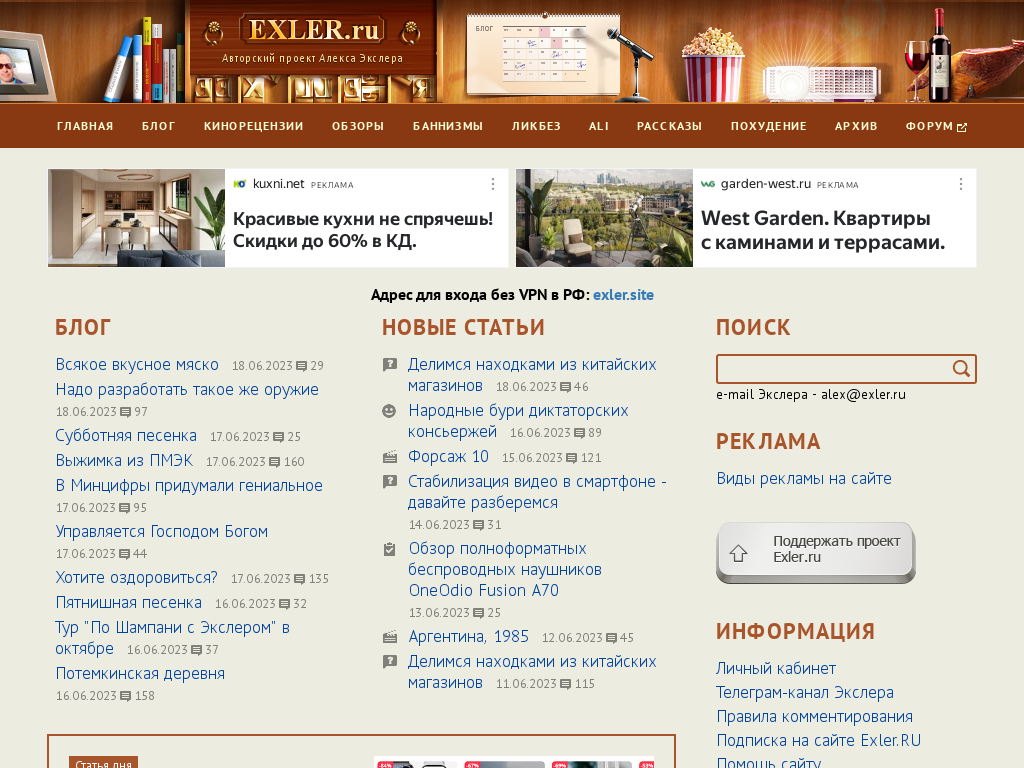1024x768 pixels.
Task: Open Телеграм-канал Экслера link
Action: pos(805,692)
